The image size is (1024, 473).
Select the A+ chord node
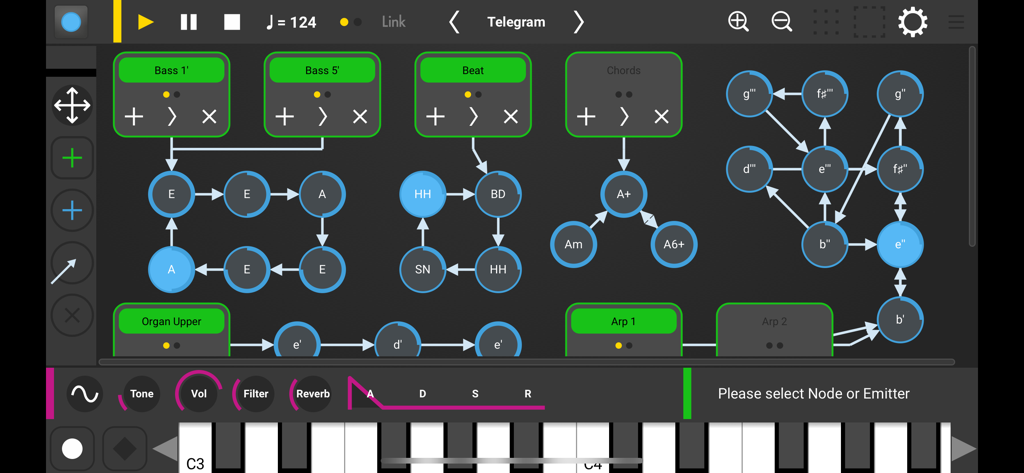point(624,194)
